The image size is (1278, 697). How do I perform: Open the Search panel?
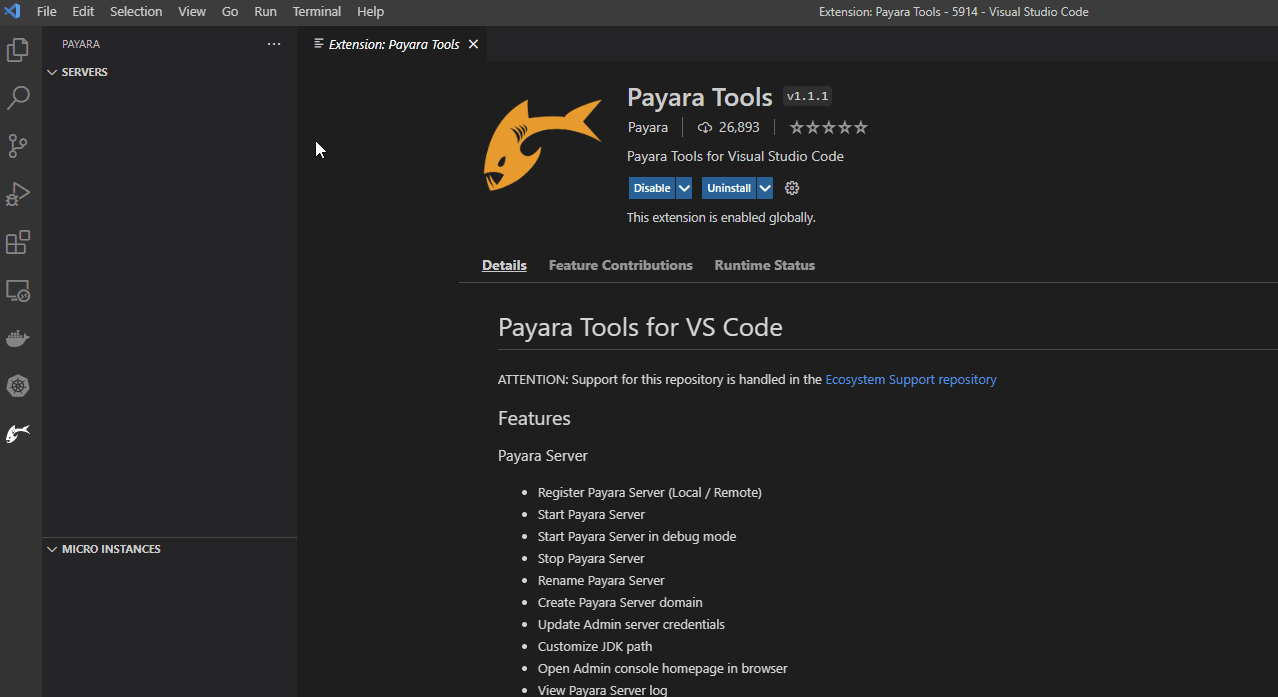(18, 97)
